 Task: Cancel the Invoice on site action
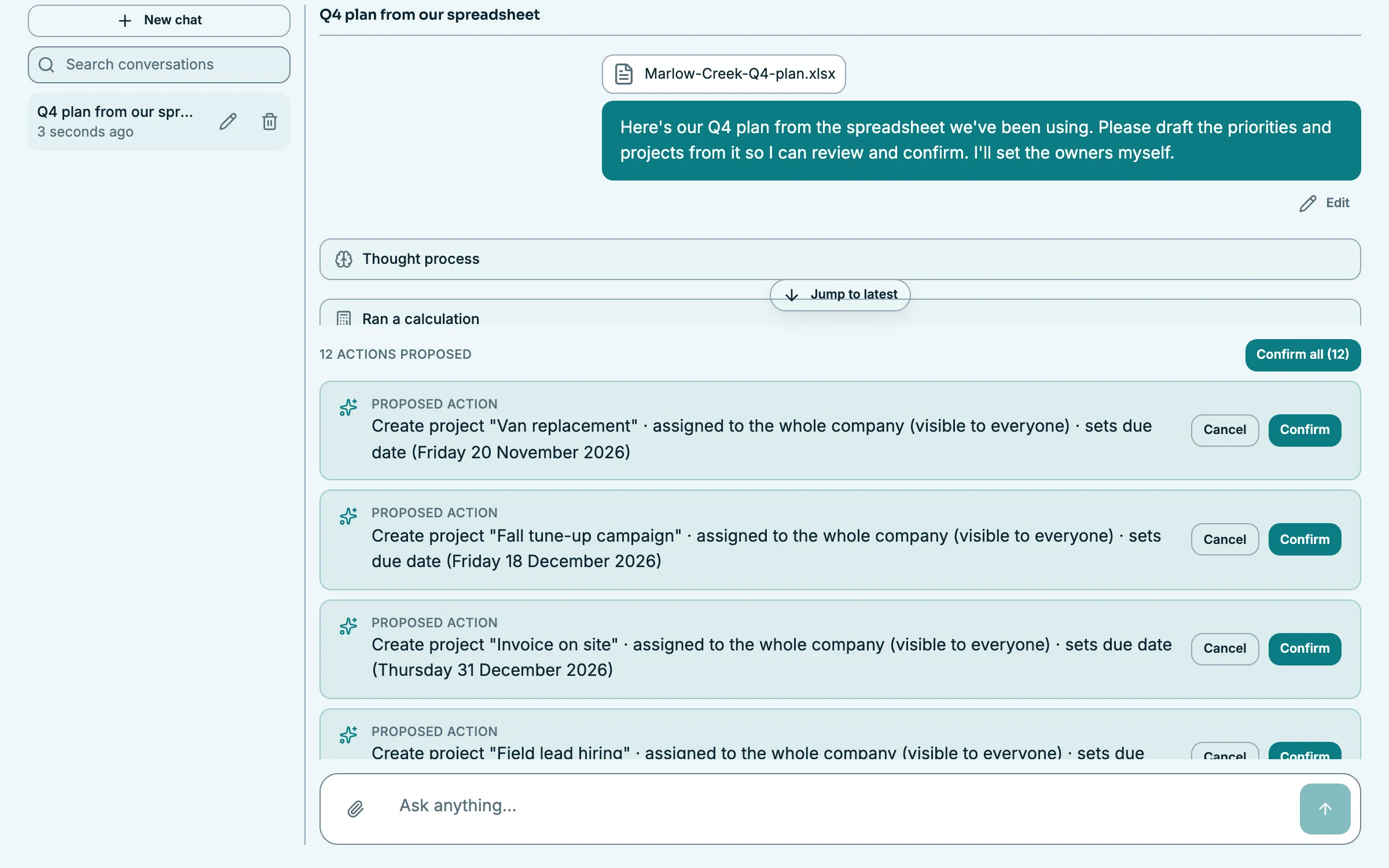click(x=1225, y=649)
